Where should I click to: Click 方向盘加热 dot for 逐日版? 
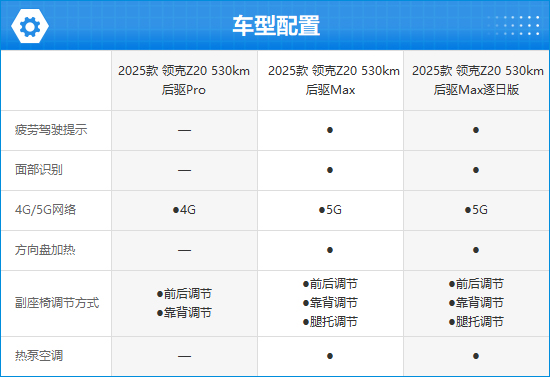476,250
